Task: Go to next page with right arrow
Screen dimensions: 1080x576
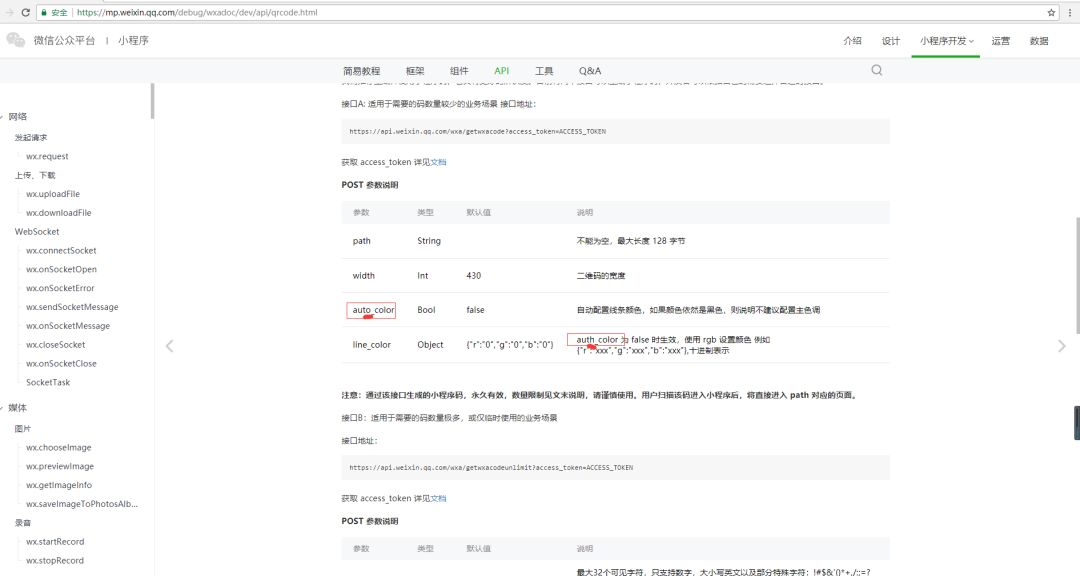Action: point(1061,346)
